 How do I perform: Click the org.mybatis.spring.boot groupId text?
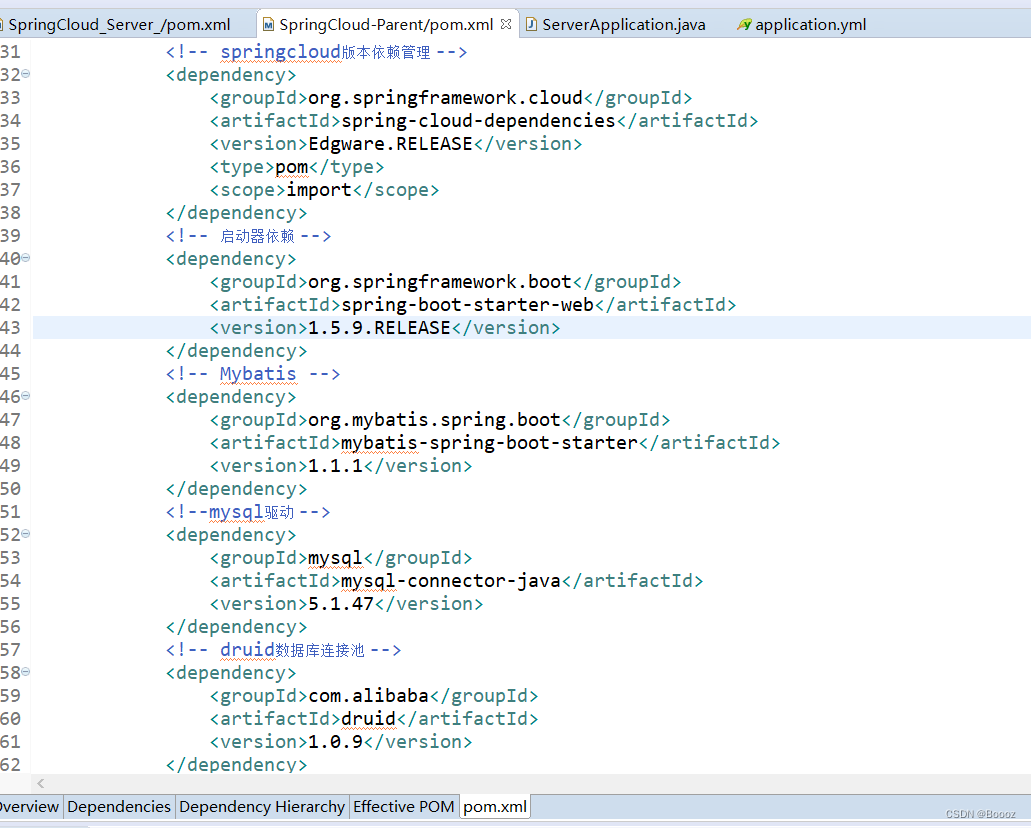[x=435, y=420]
